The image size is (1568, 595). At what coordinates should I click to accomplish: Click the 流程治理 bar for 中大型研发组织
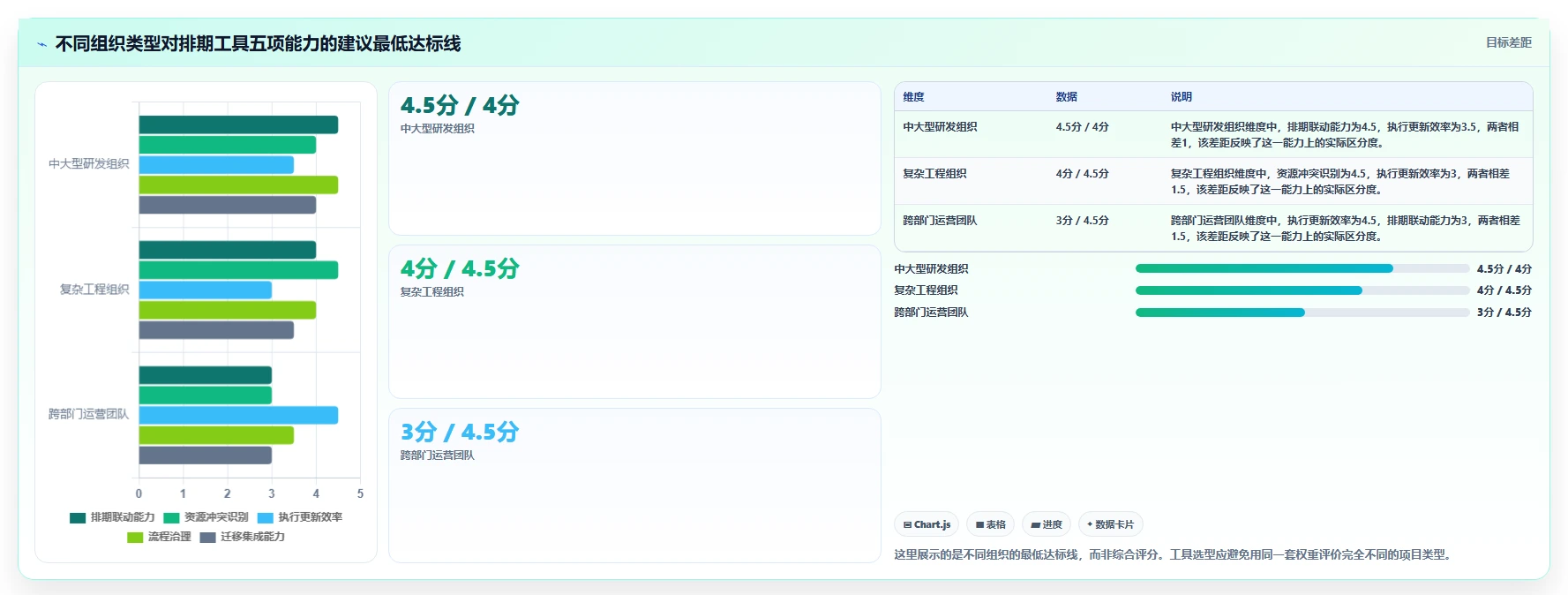pyautogui.click(x=238, y=185)
